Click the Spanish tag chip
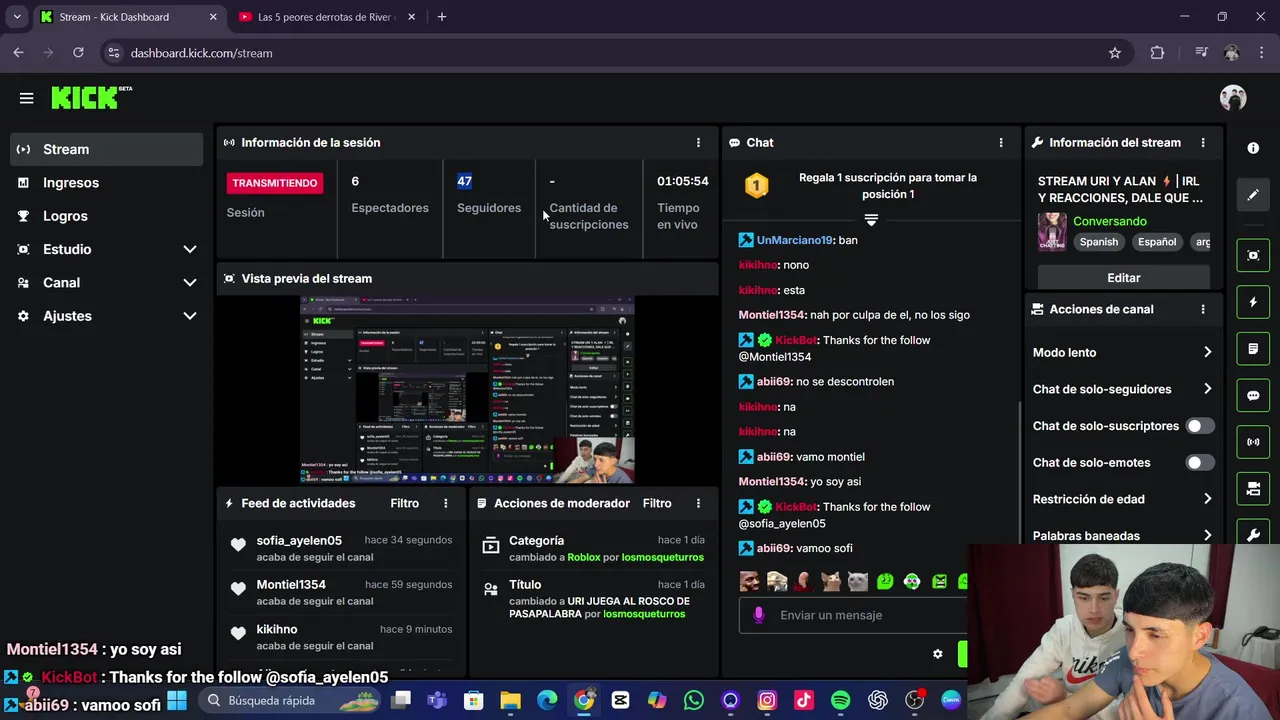 pyautogui.click(x=1098, y=242)
